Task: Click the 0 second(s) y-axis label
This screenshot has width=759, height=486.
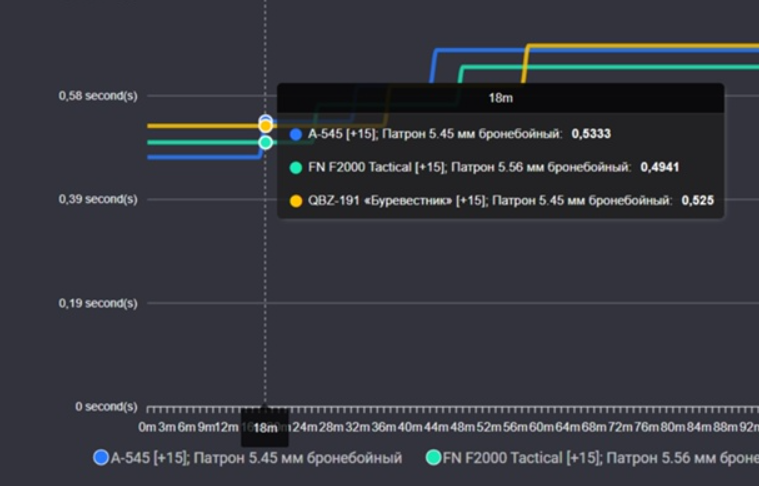Action: pyautogui.click(x=106, y=407)
